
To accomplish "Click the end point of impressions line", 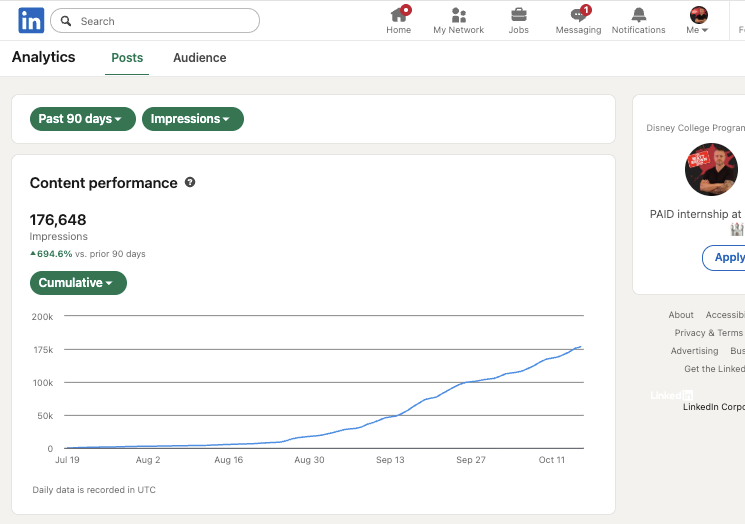I will pos(582,347).
